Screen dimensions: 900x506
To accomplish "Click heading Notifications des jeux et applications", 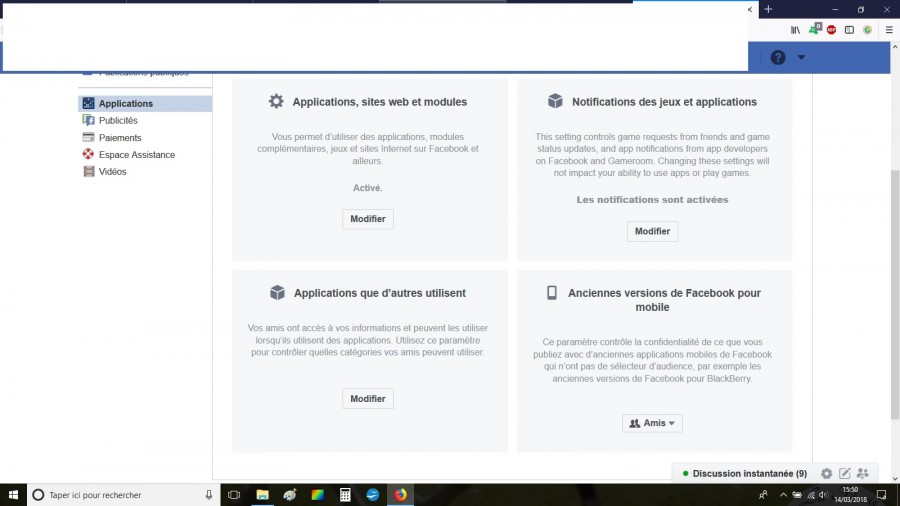I will click(664, 102).
